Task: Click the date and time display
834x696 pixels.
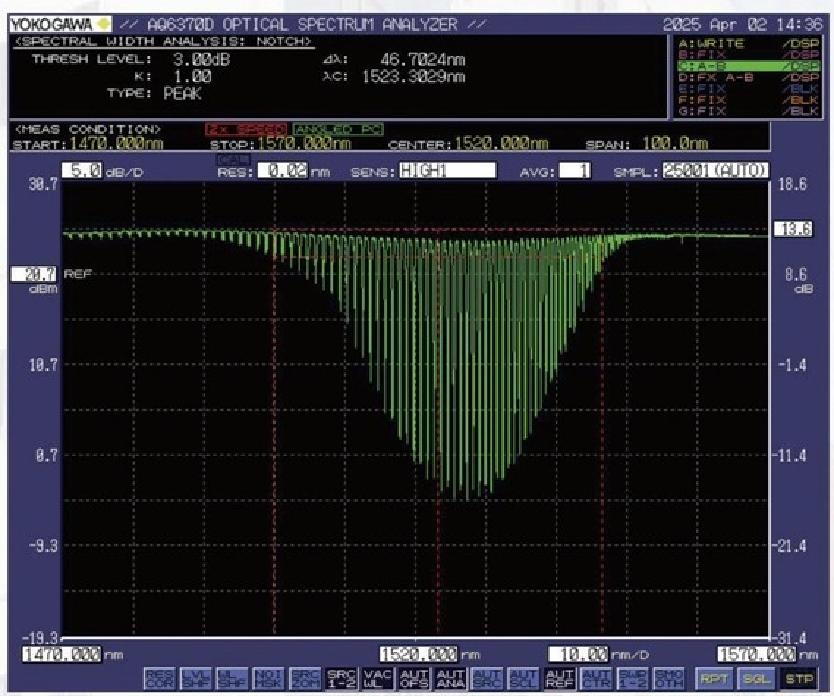Action: click(x=742, y=24)
